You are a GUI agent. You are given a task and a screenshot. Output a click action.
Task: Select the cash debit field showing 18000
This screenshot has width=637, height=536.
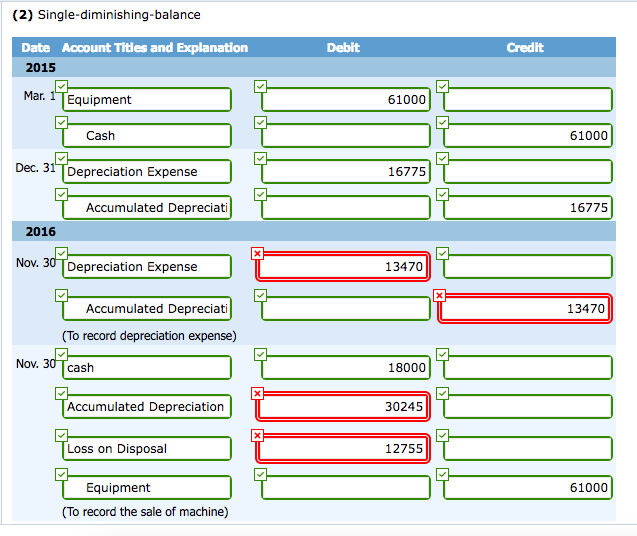pyautogui.click(x=345, y=368)
